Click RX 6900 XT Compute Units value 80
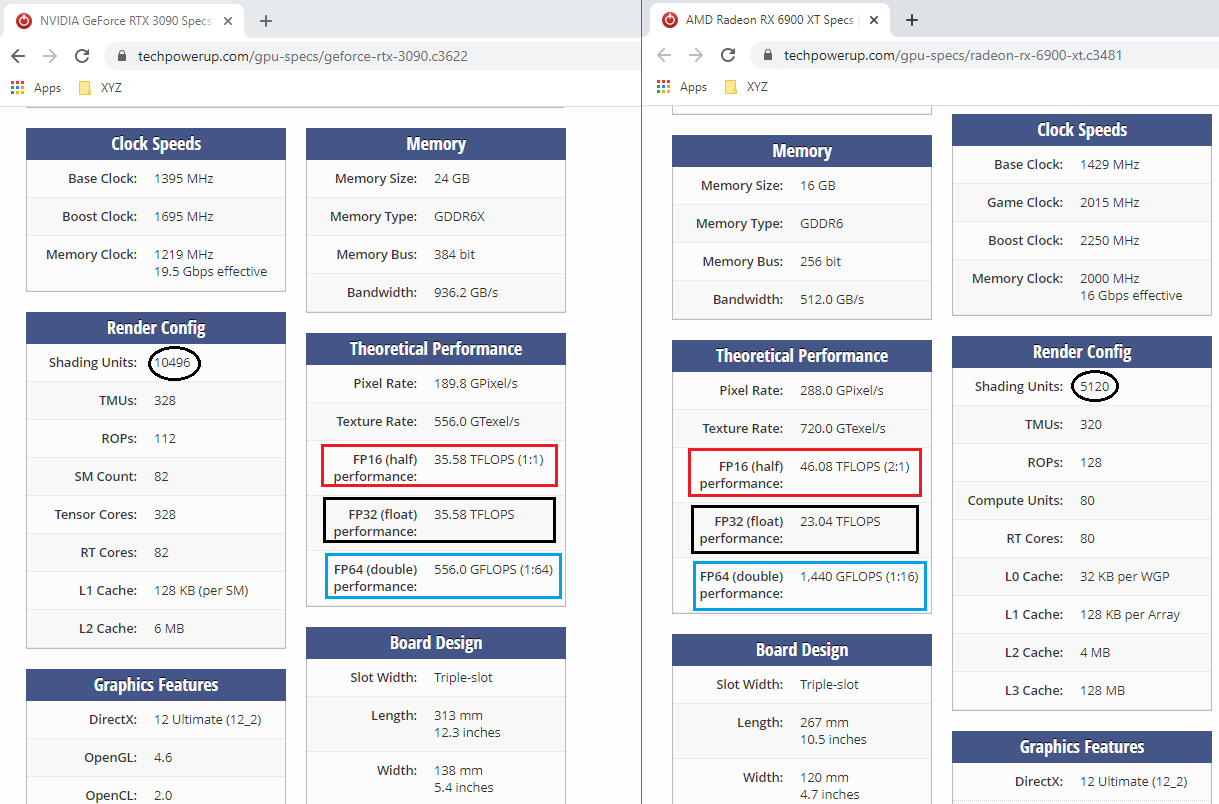The height and width of the screenshot is (804, 1219). point(1088,500)
